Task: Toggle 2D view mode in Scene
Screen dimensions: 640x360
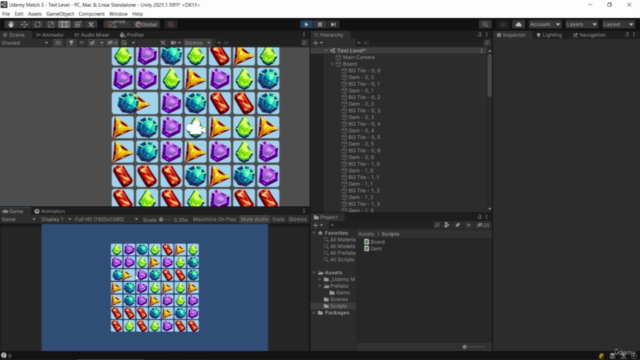Action: (x=58, y=43)
